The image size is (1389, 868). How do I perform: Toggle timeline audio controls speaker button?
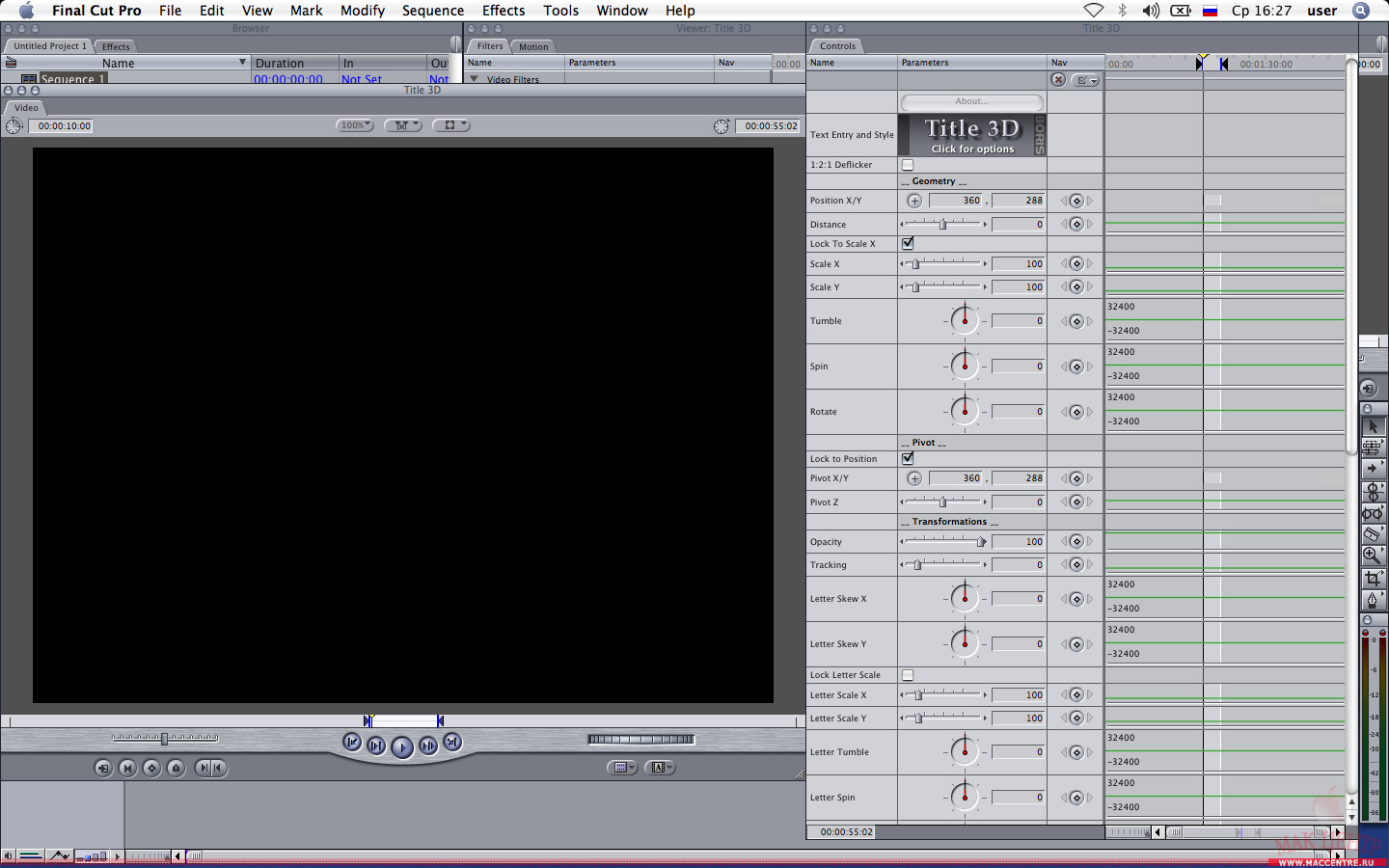point(8,855)
